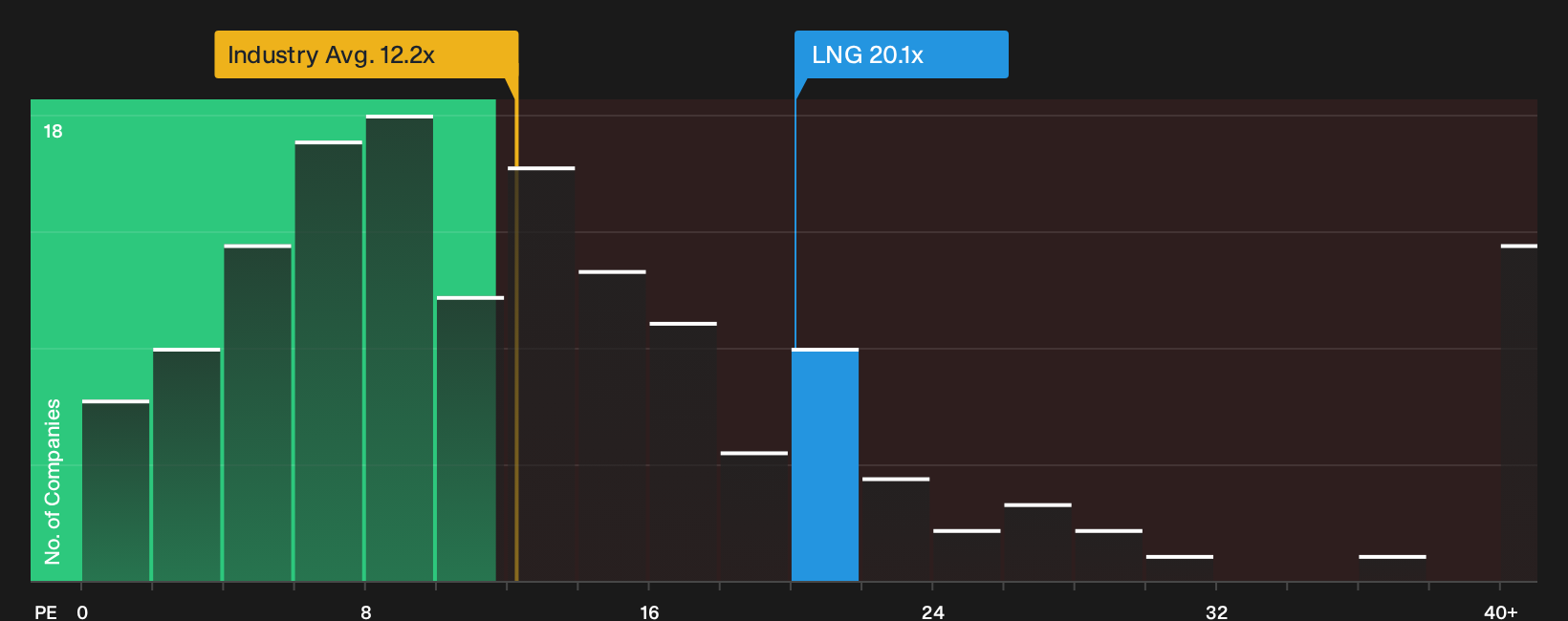Click axis label 8
The height and width of the screenshot is (621, 1568).
click(366, 611)
